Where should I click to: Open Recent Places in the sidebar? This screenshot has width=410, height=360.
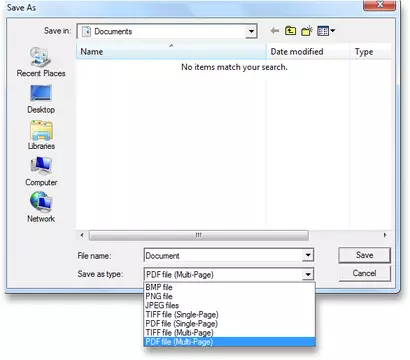click(x=41, y=62)
